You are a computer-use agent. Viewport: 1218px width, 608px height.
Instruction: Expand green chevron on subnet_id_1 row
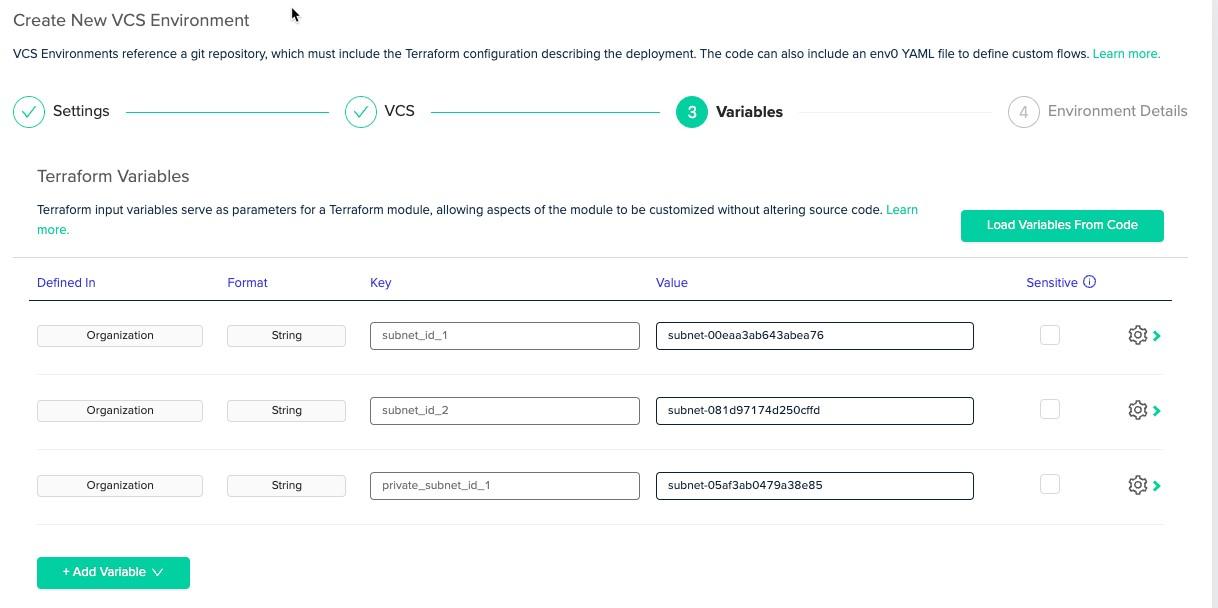[x=1157, y=336]
